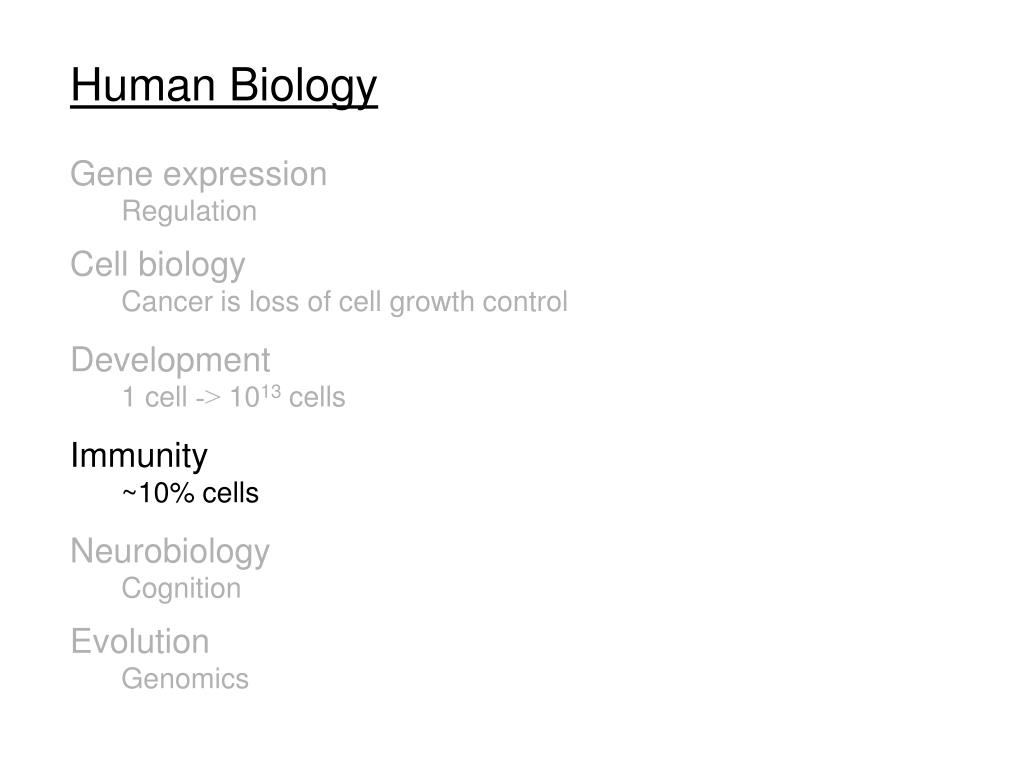Select the Development heading

pos(170,361)
